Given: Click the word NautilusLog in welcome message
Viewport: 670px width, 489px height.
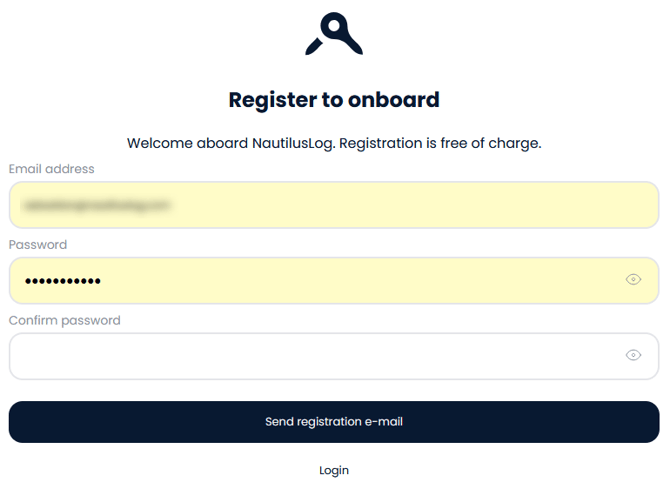Looking at the screenshot, I should (x=292, y=143).
